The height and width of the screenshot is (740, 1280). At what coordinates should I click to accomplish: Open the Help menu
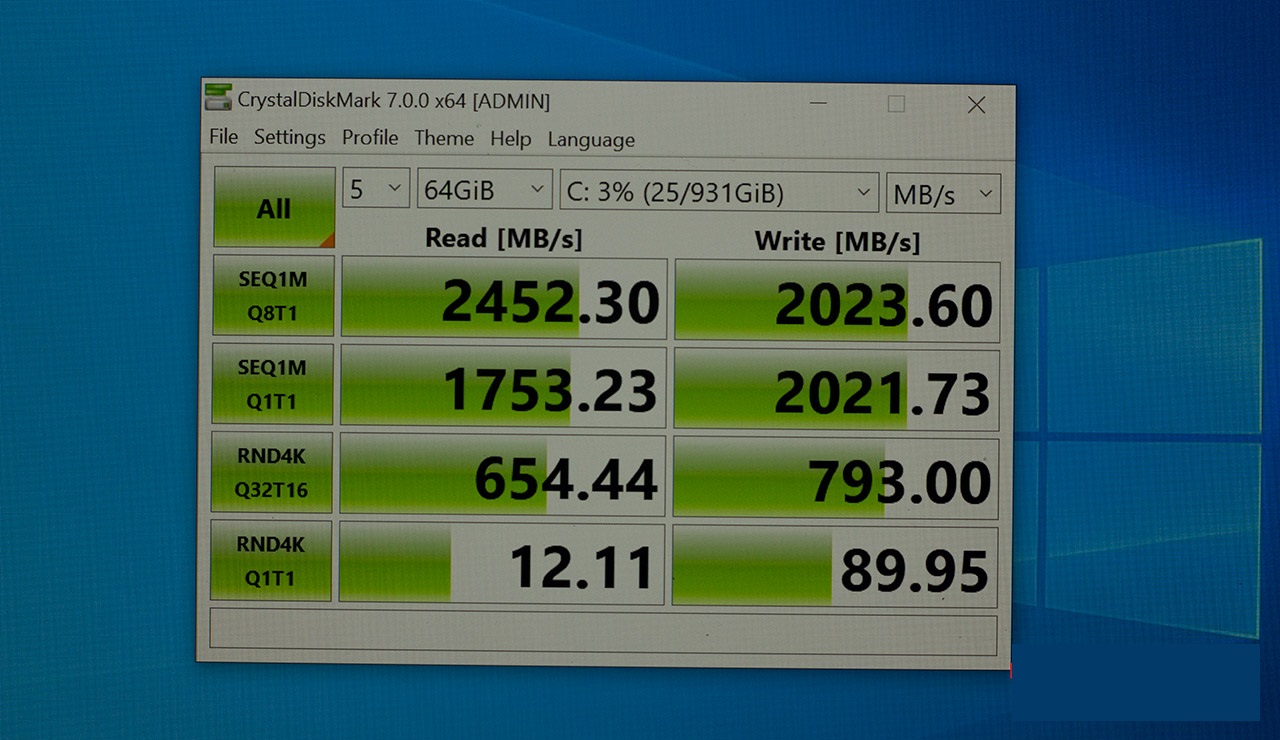pos(511,139)
